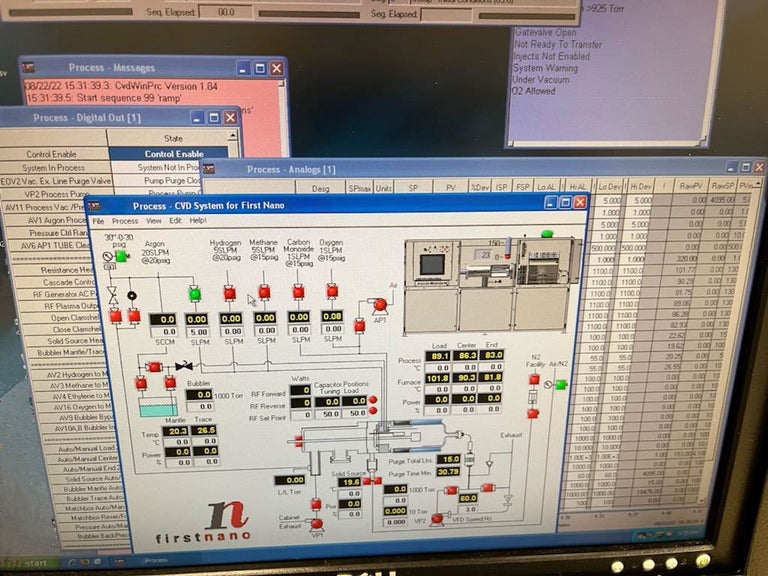Click the horizontal red bubbler bypass valve
Viewport: 768px width, 576px height.
pyautogui.click(x=154, y=367)
